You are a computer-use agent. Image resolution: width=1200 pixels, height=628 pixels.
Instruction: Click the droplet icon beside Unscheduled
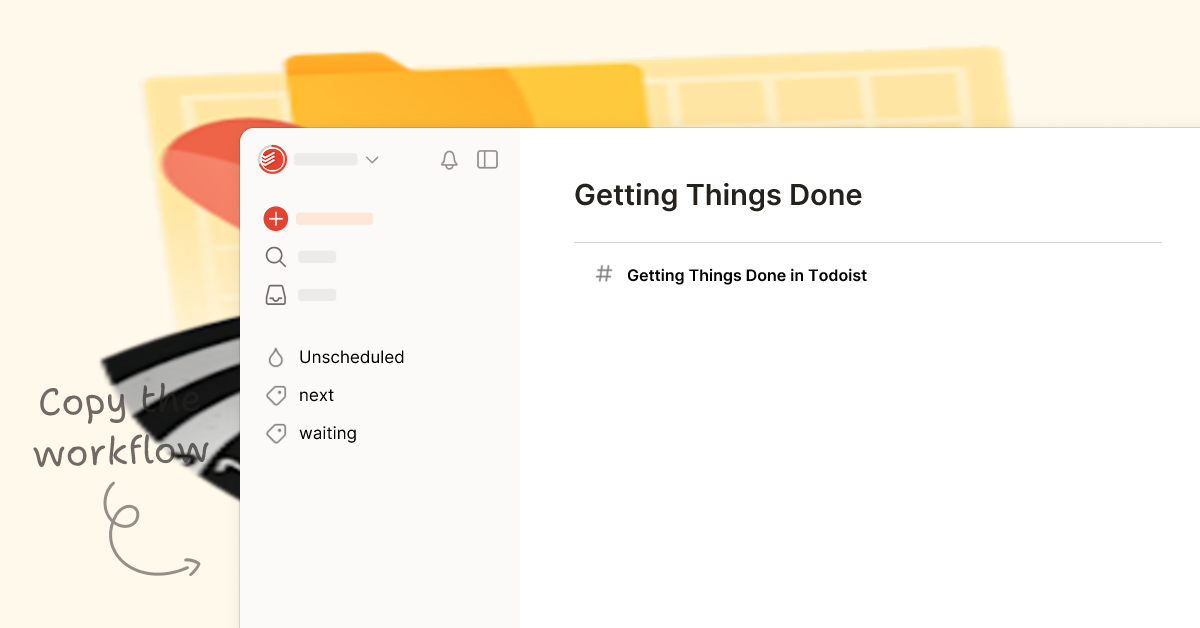[x=276, y=357]
